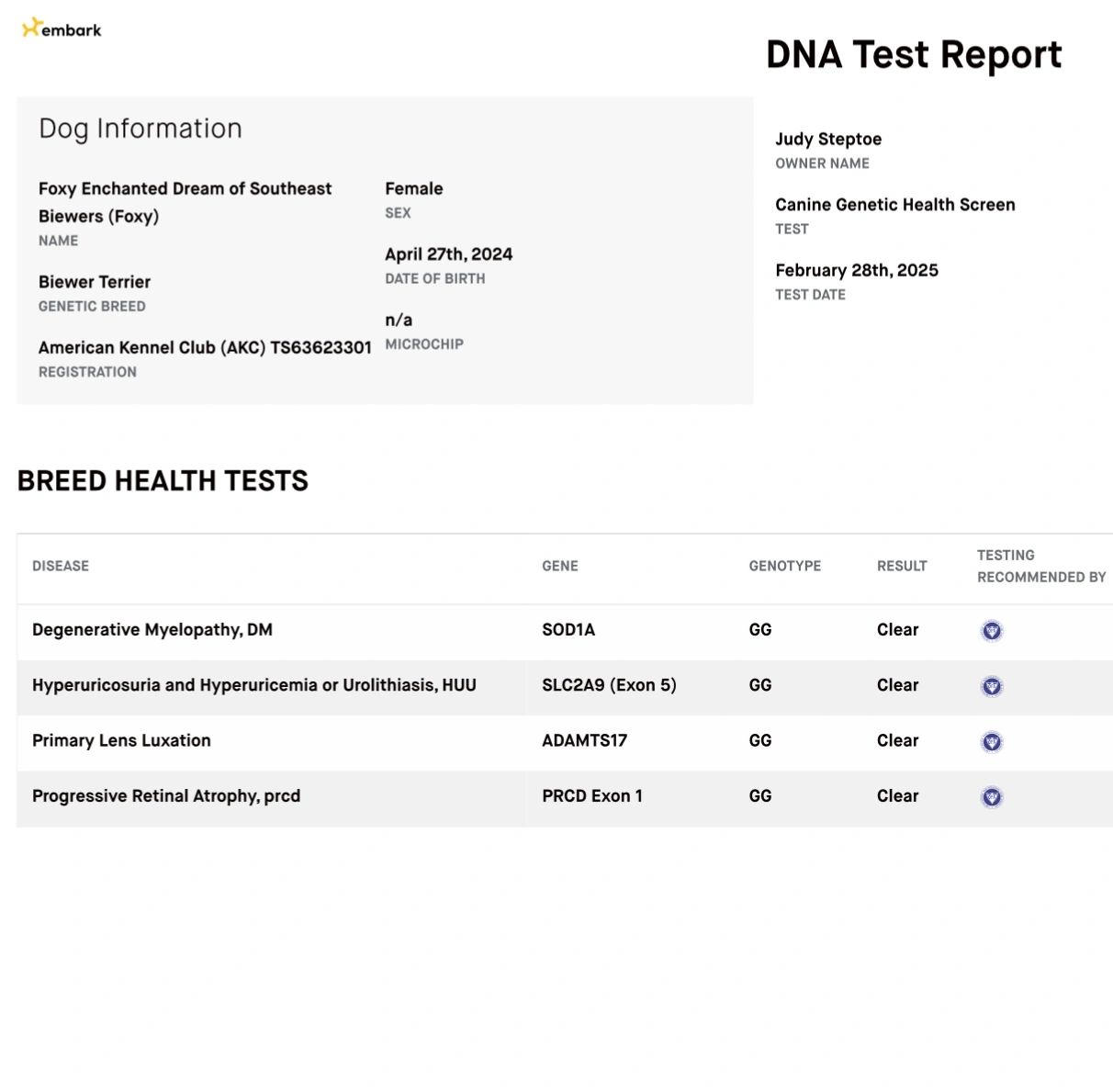Click the ADAMTS17 gene name
The height and width of the screenshot is (1092, 1113).
585,740
